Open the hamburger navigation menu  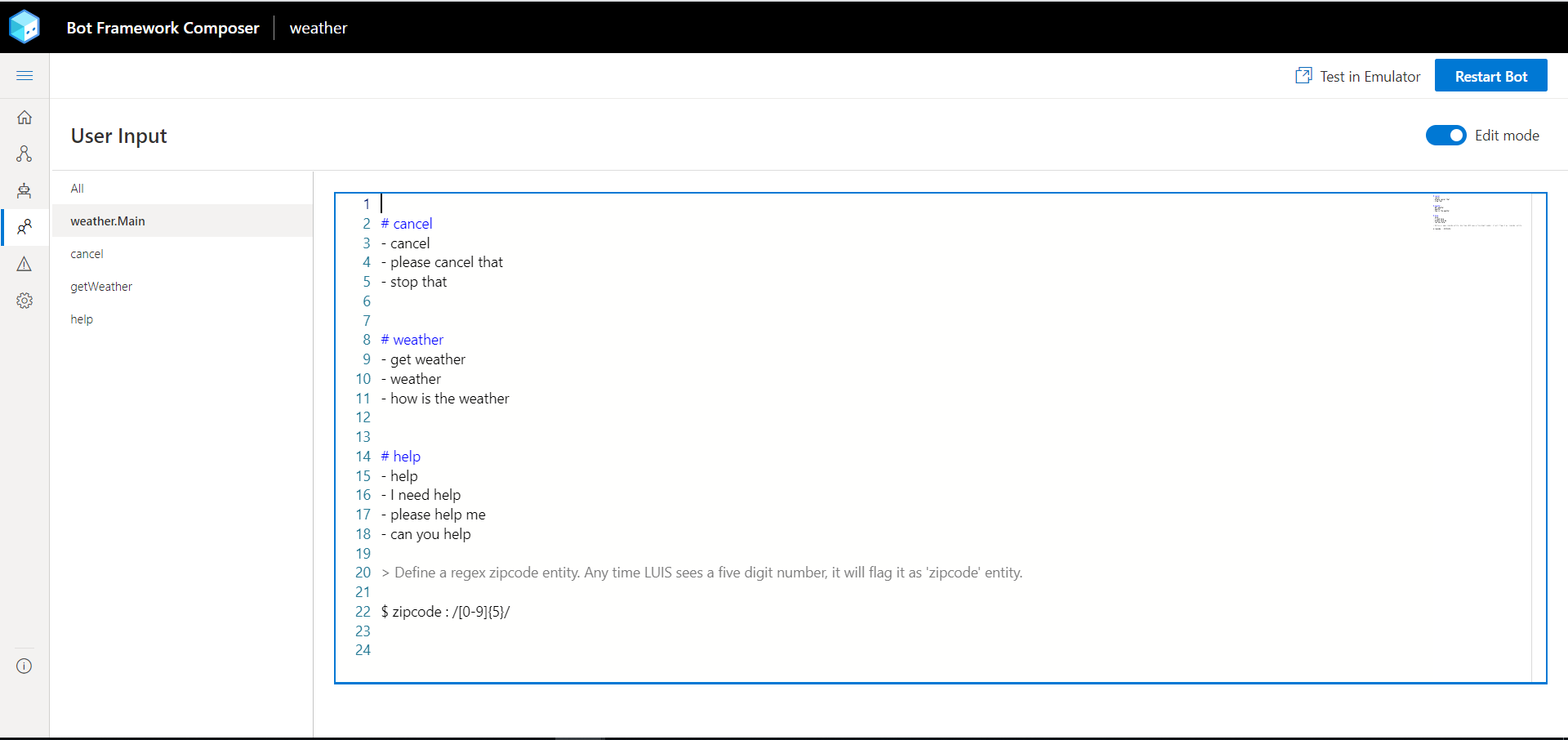point(24,75)
